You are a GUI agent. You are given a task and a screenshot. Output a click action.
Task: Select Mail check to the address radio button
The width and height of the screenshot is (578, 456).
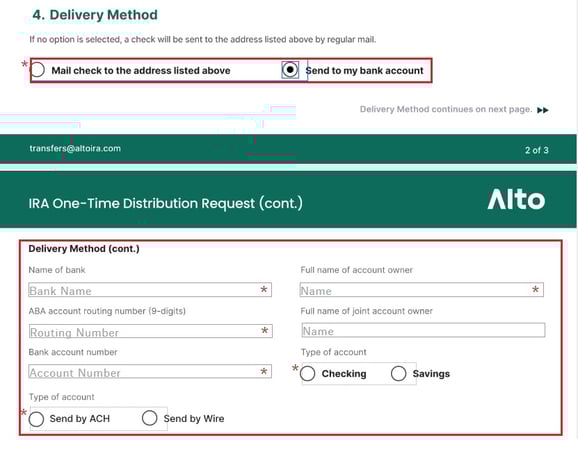38,70
